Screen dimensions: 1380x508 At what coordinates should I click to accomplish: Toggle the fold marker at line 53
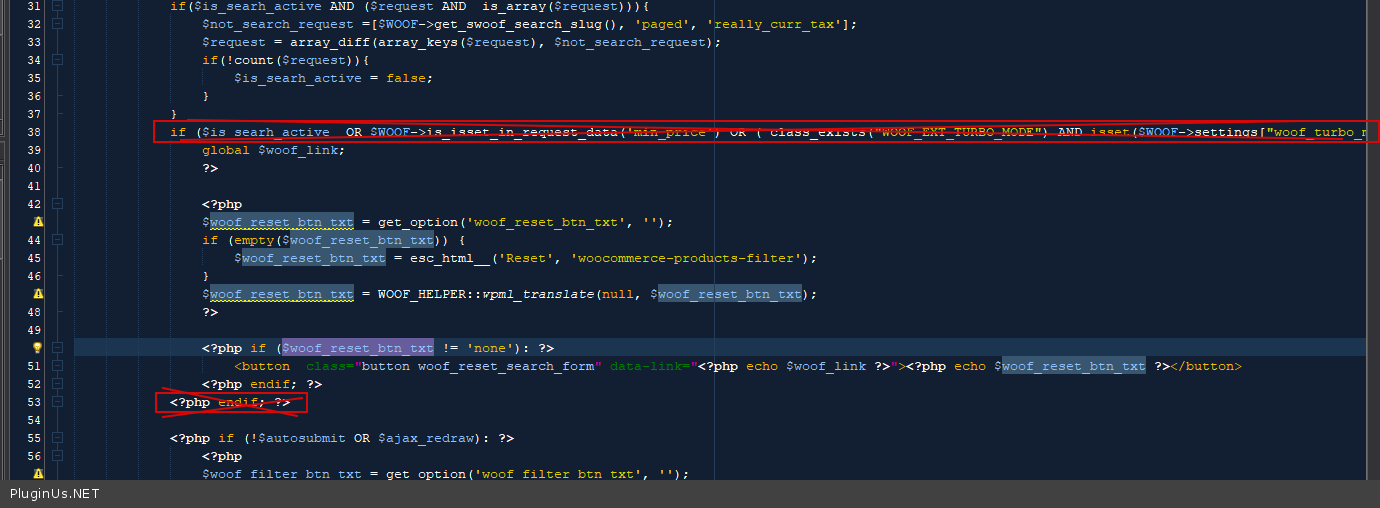[57, 402]
